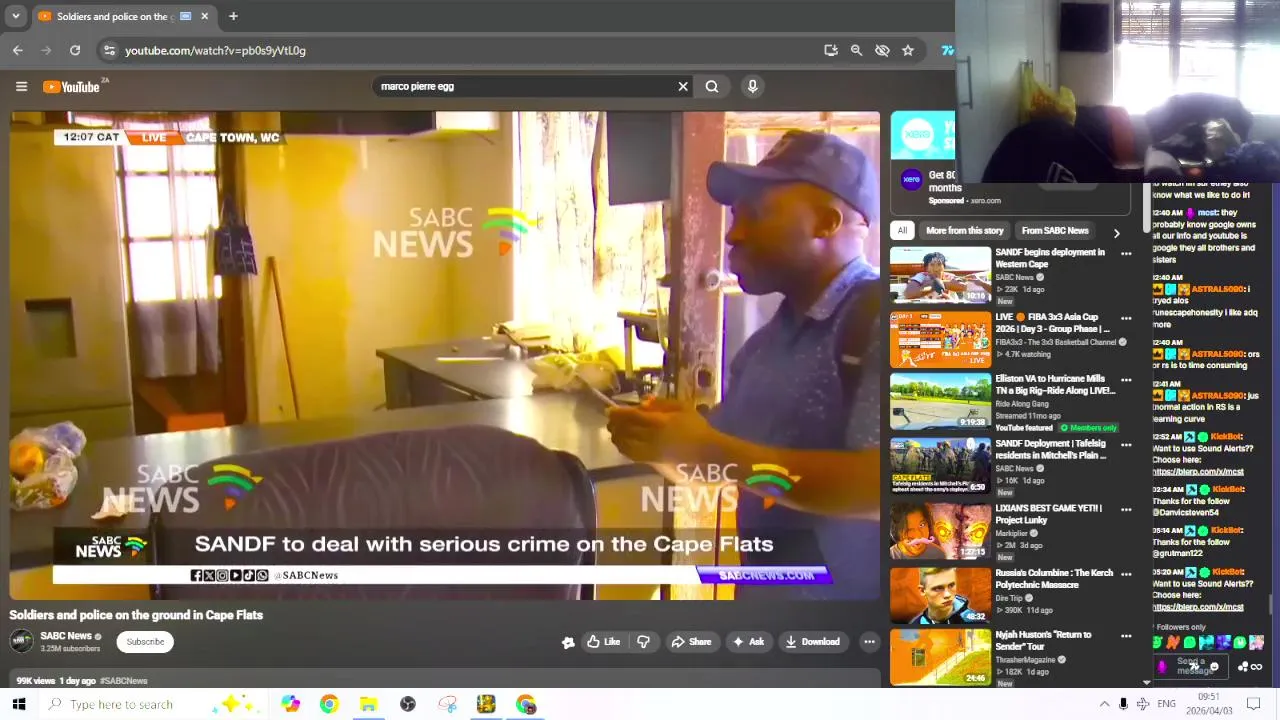Screen dimensions: 1280x720
Task: Select 'From SABC News' chip
Action: 1055,231
